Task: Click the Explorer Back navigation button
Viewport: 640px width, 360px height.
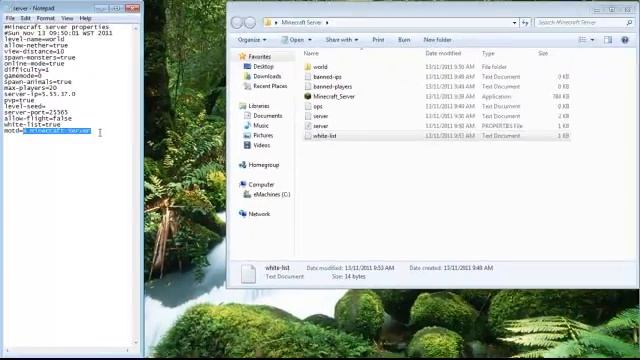Action: pos(237,22)
